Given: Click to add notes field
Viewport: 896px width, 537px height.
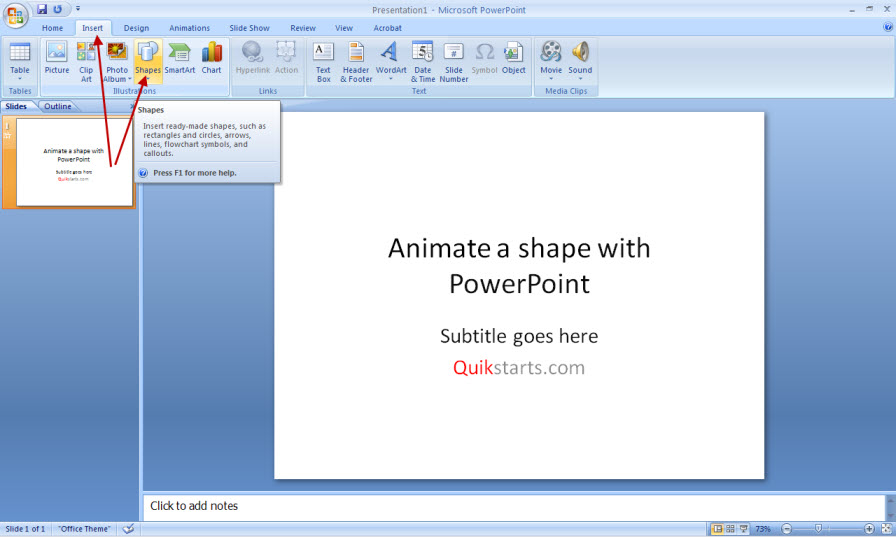Looking at the screenshot, I should (514, 506).
